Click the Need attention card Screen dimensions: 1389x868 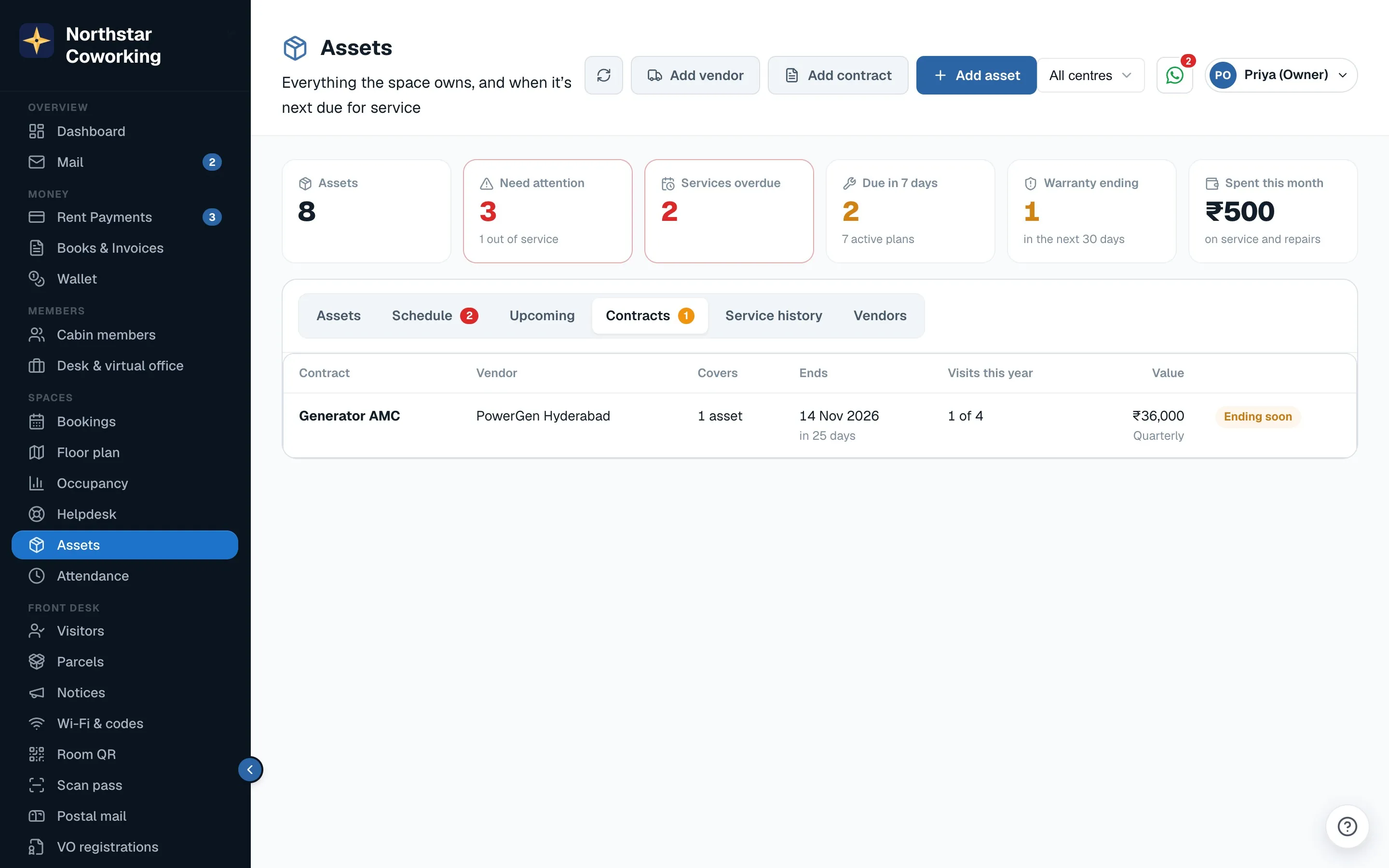click(547, 211)
